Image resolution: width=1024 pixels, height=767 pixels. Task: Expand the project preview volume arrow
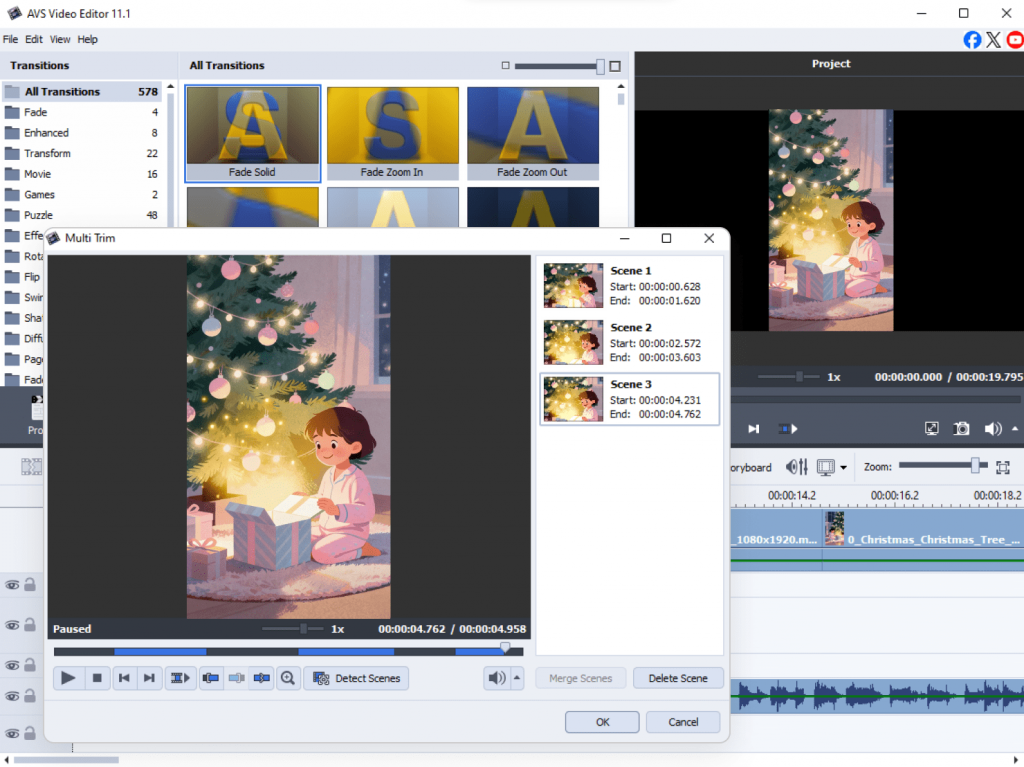[1015, 428]
